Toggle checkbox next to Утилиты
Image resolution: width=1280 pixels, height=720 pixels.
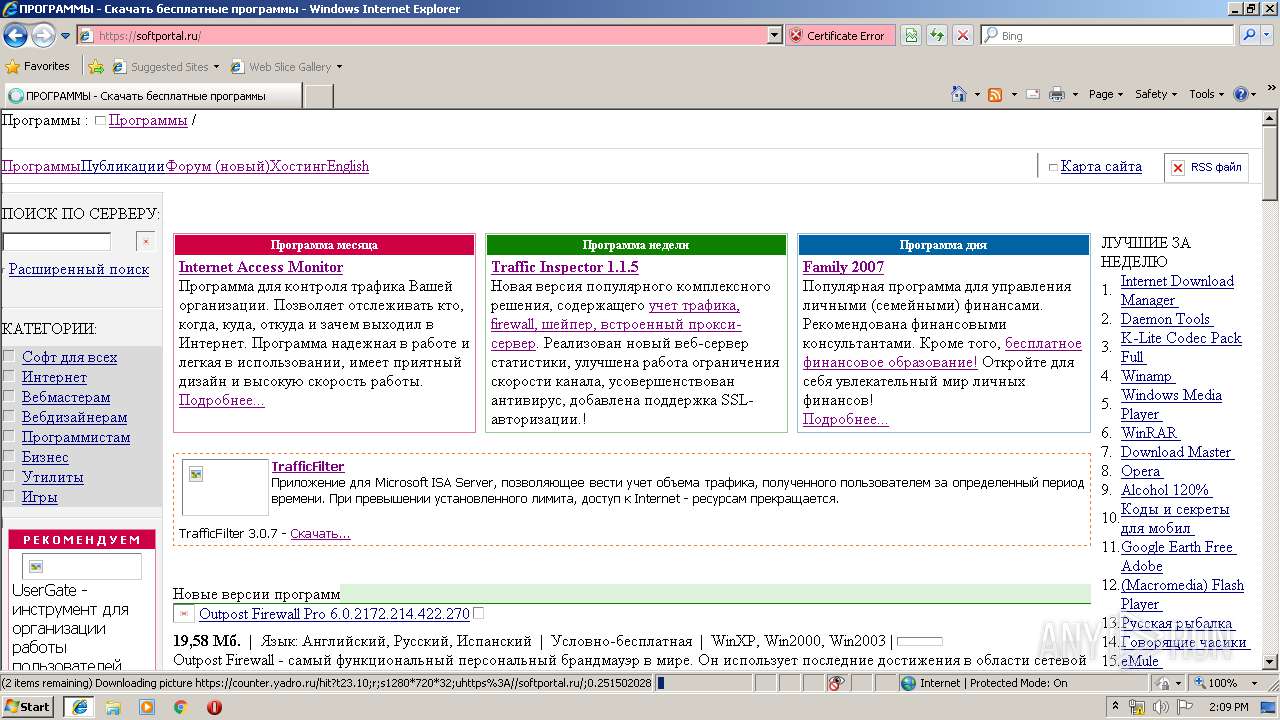(9, 476)
